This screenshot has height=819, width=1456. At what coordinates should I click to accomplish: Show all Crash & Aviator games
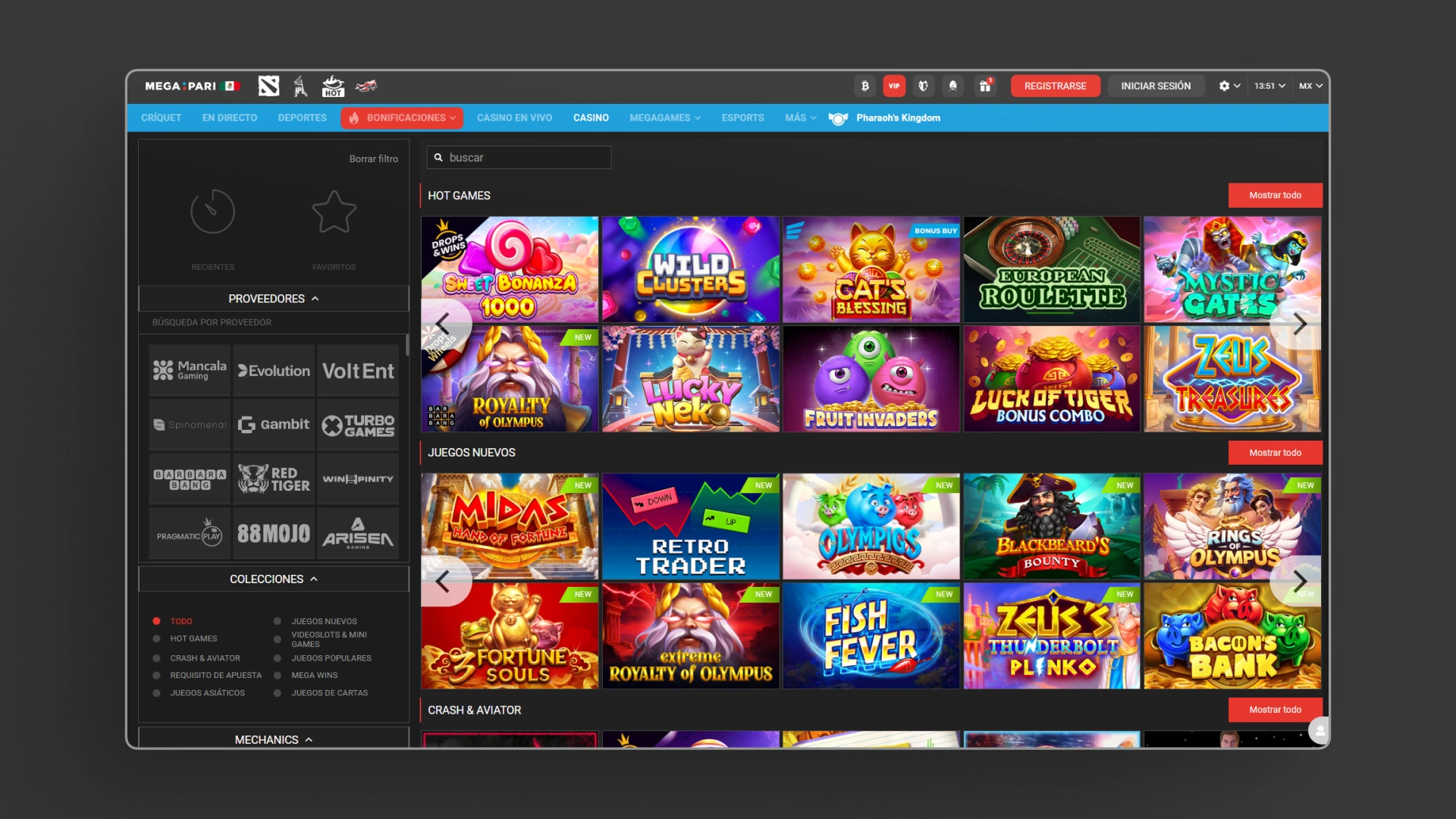[x=1275, y=710]
